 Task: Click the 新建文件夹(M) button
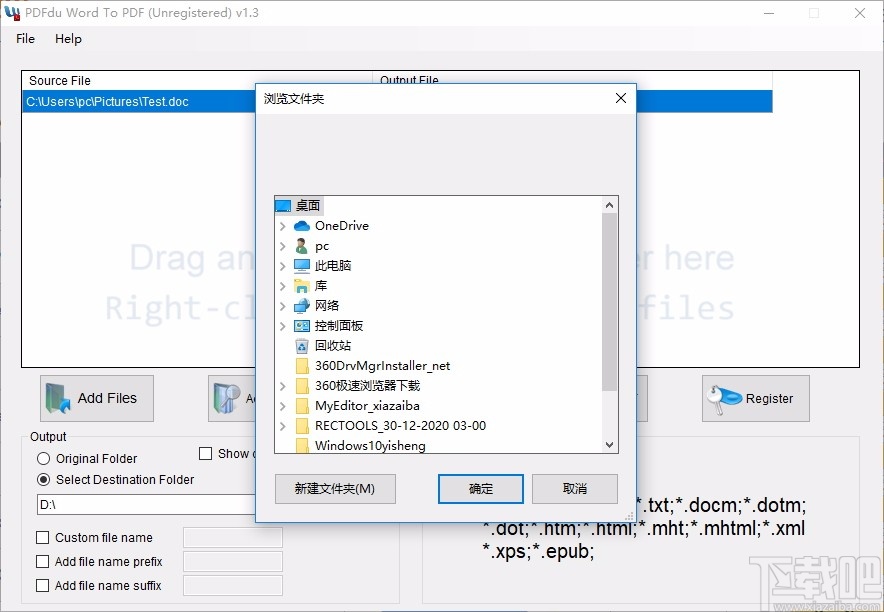pyautogui.click(x=335, y=489)
